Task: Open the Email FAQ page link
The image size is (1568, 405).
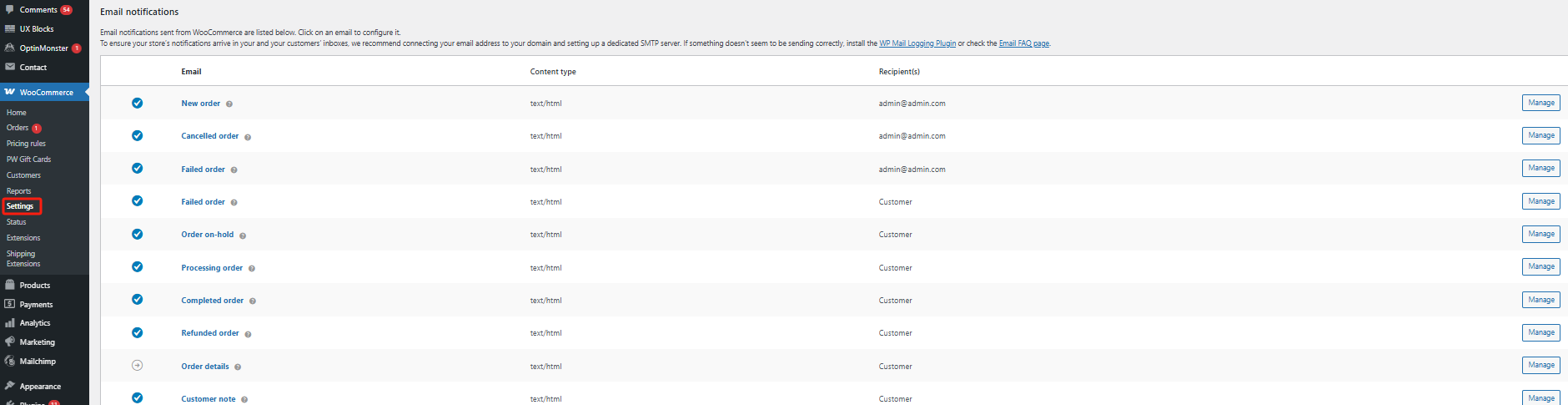Action: pyautogui.click(x=1024, y=43)
